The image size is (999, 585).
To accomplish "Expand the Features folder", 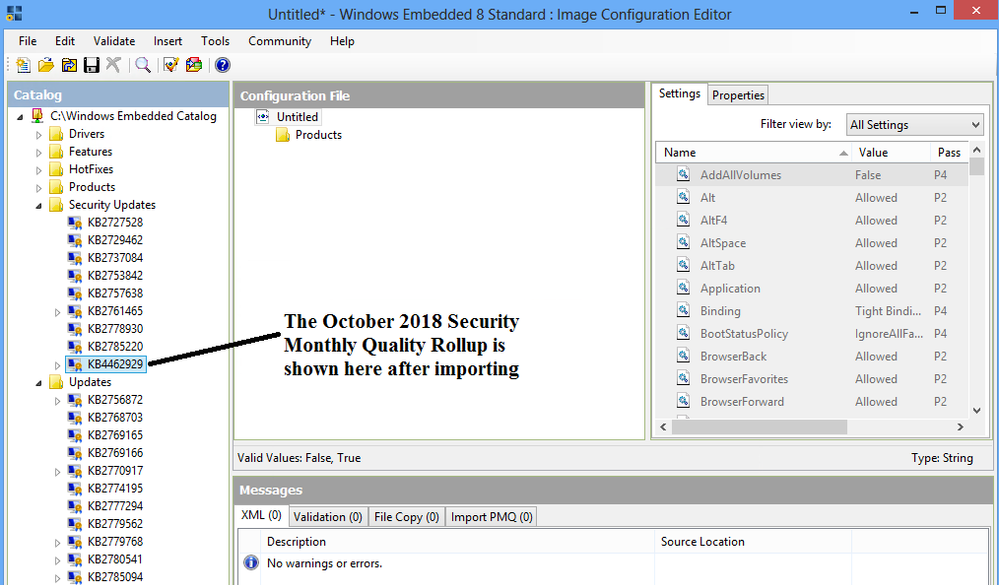I will [39, 152].
